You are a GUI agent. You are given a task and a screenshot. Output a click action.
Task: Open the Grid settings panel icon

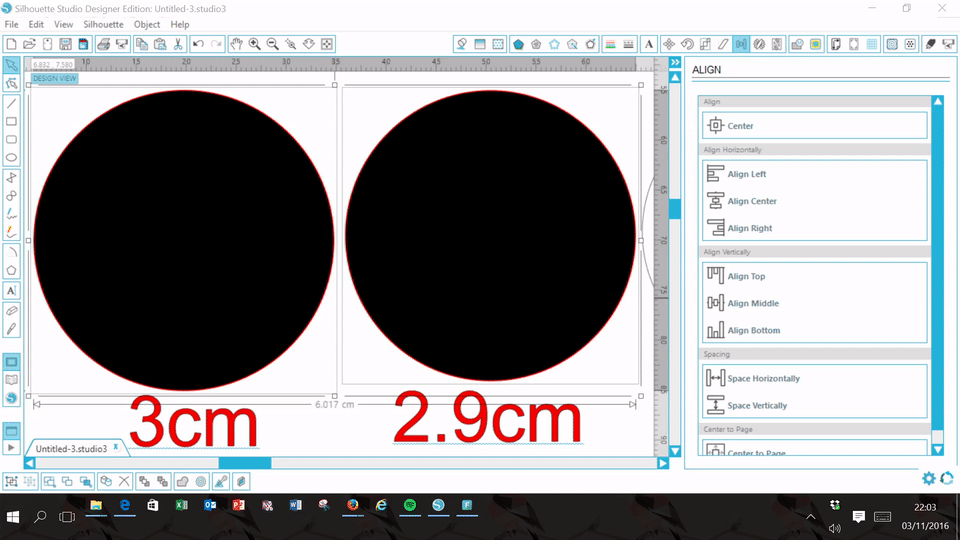click(872, 44)
